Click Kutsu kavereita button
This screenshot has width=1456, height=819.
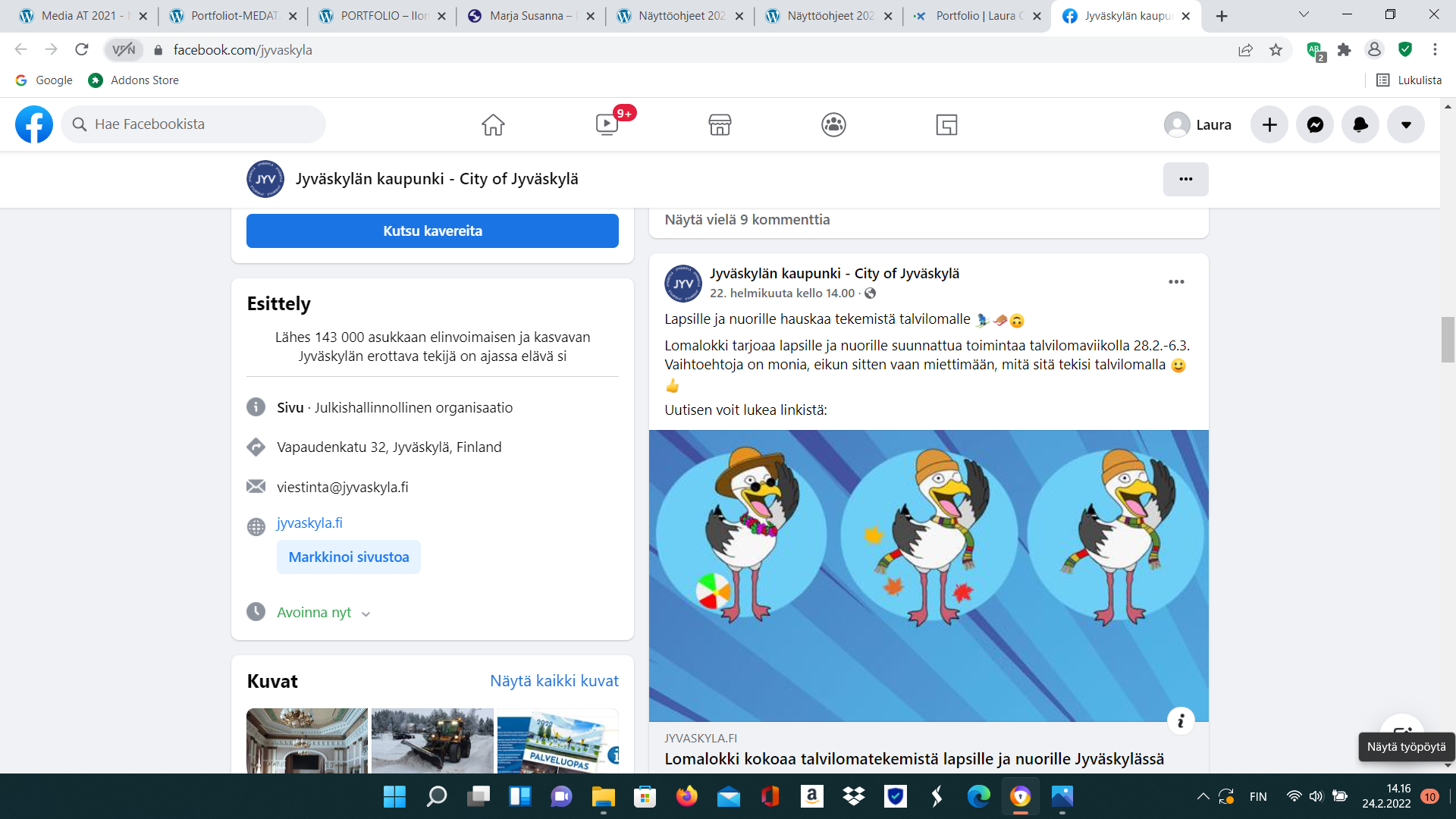[432, 231]
